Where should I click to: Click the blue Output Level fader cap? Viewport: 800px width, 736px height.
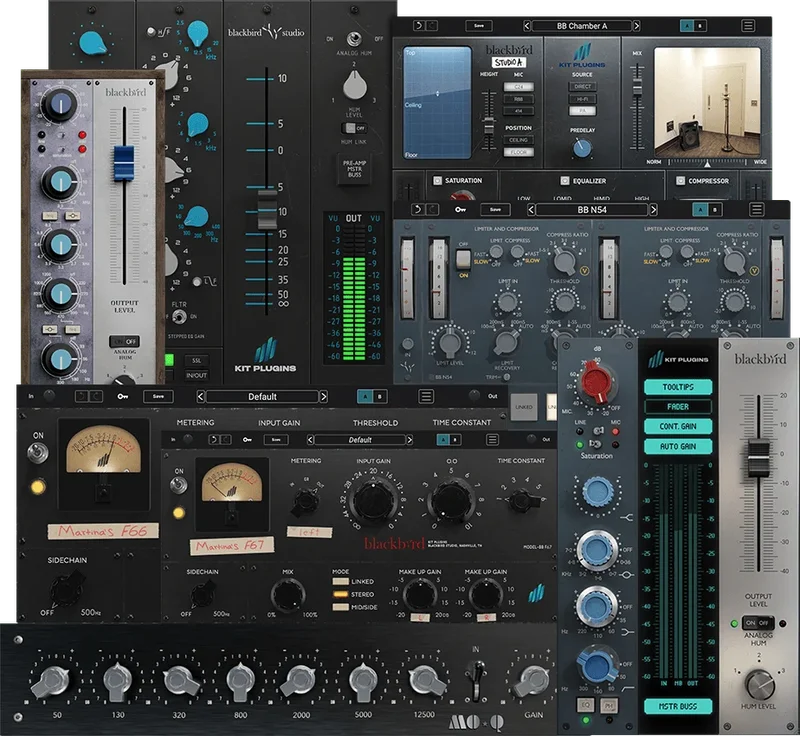coord(123,163)
